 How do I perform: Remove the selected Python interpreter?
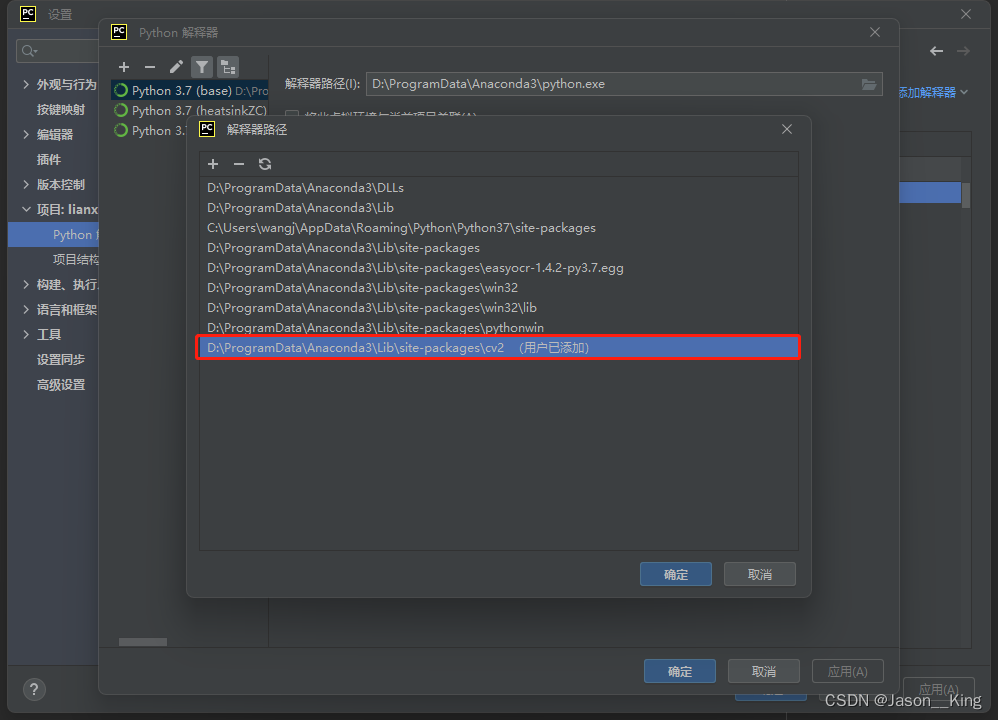[150, 67]
